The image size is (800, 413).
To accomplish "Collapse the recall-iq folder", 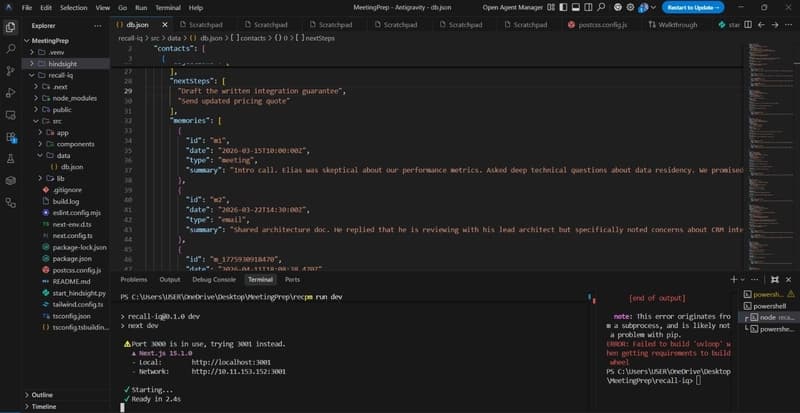I will click(61, 76).
